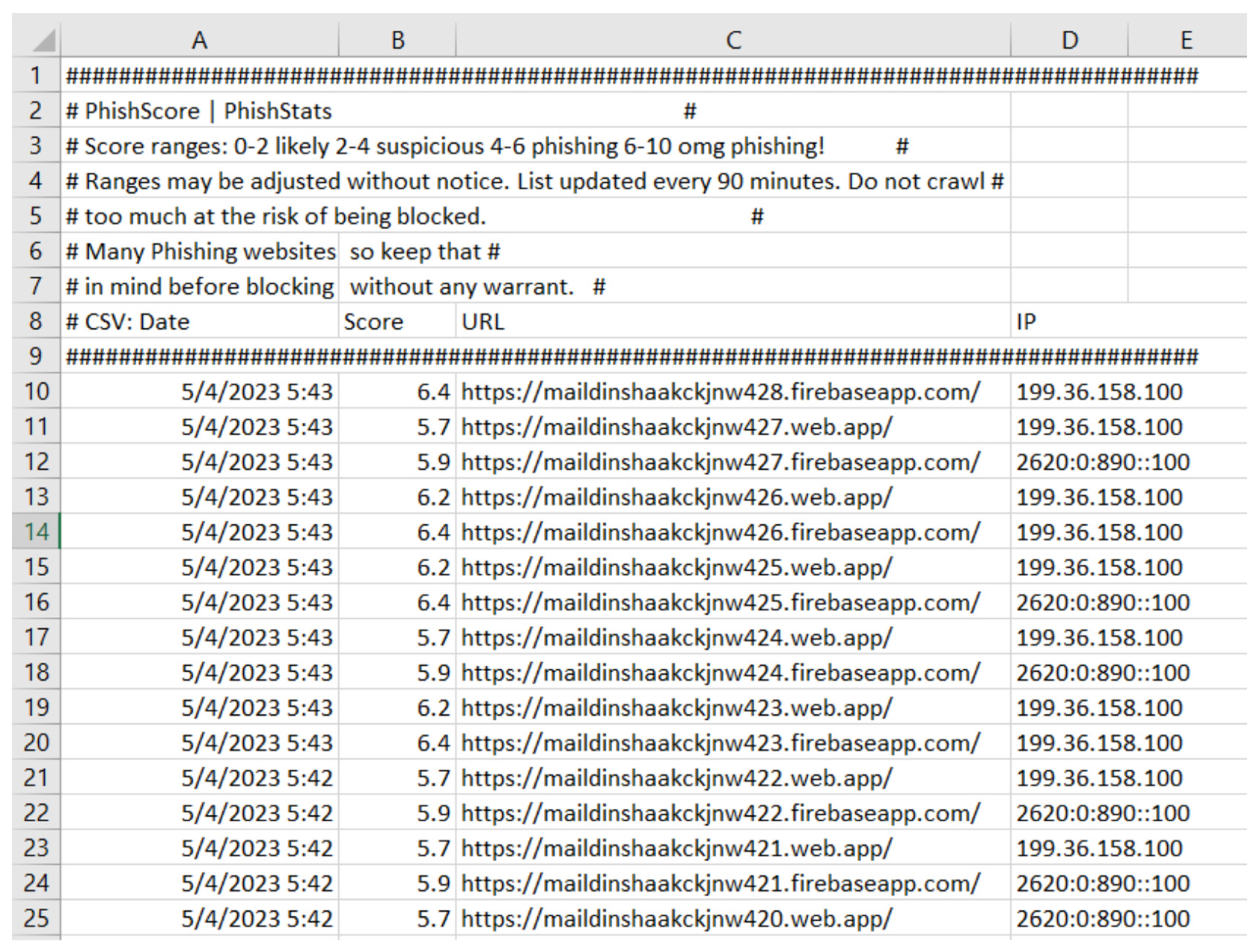Click the date cell in row 21
The width and height of the screenshot is (1260, 952).
tap(256, 778)
